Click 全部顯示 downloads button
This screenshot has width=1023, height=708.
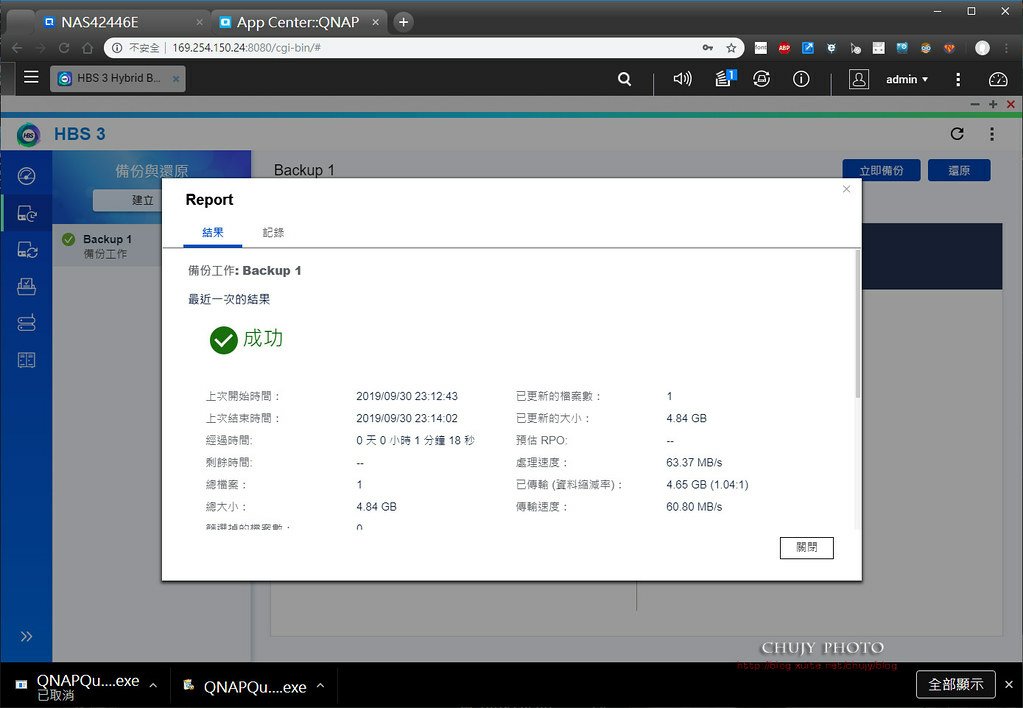(x=956, y=684)
